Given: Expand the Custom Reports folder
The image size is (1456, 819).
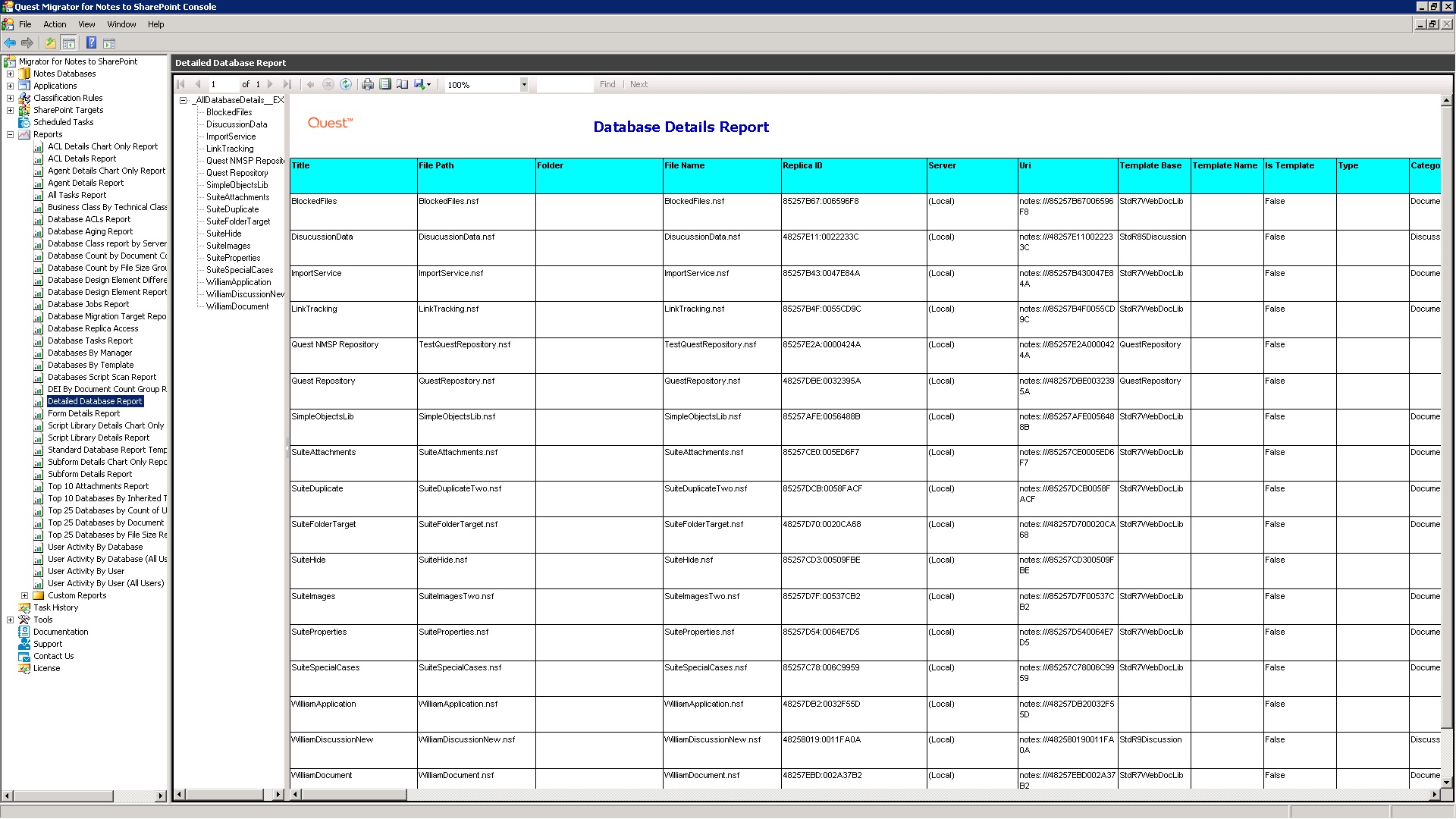Looking at the screenshot, I should coord(24,595).
